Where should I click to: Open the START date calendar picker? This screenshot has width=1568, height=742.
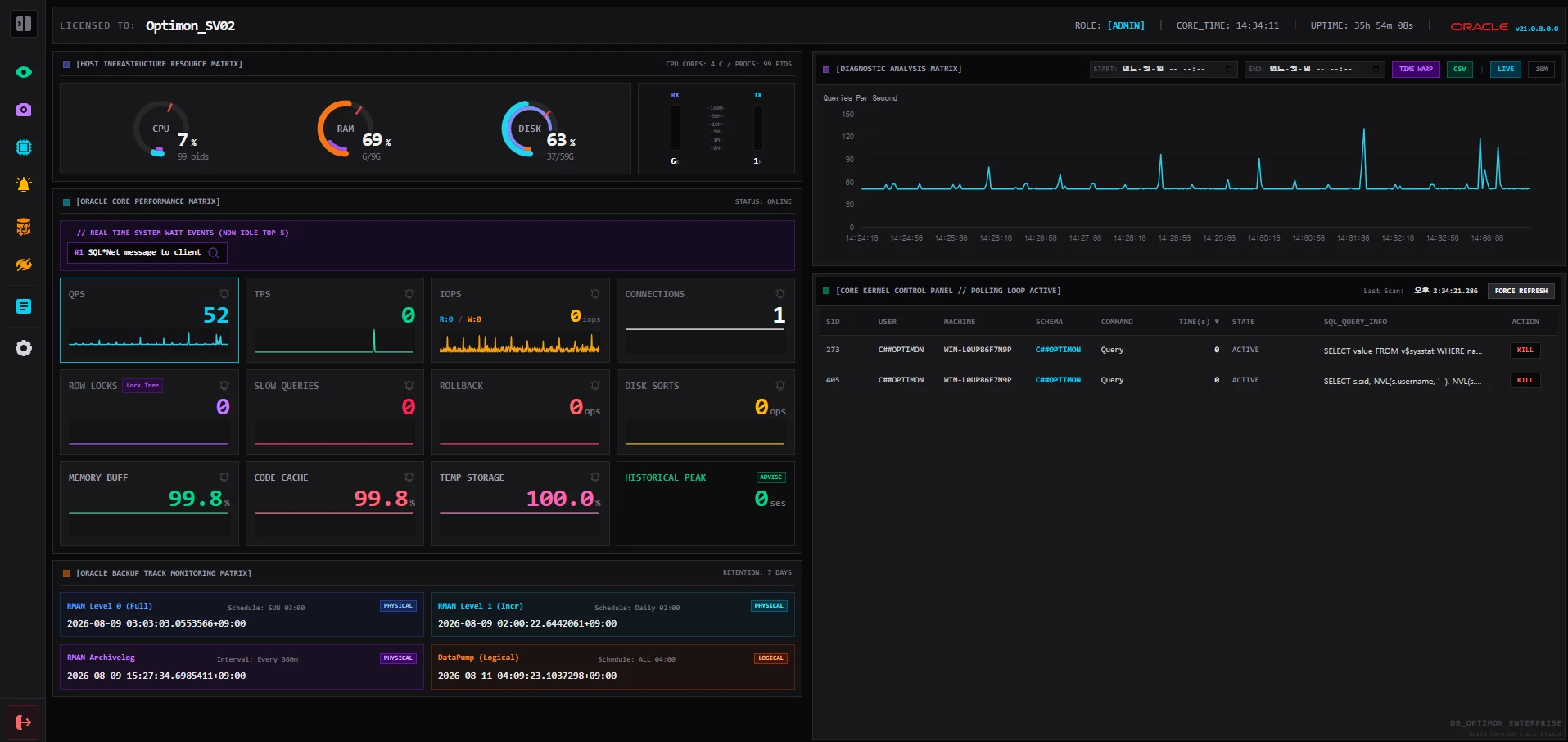[x=1229, y=69]
